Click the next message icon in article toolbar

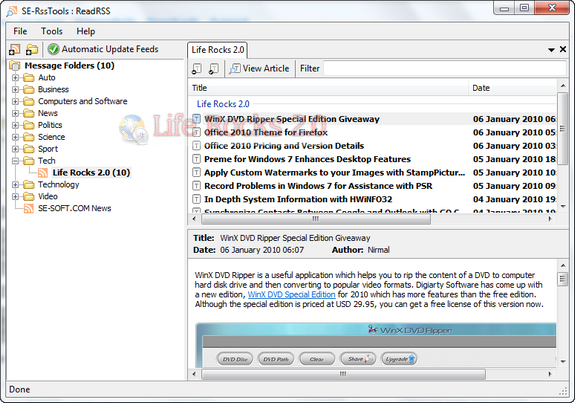pos(214,68)
